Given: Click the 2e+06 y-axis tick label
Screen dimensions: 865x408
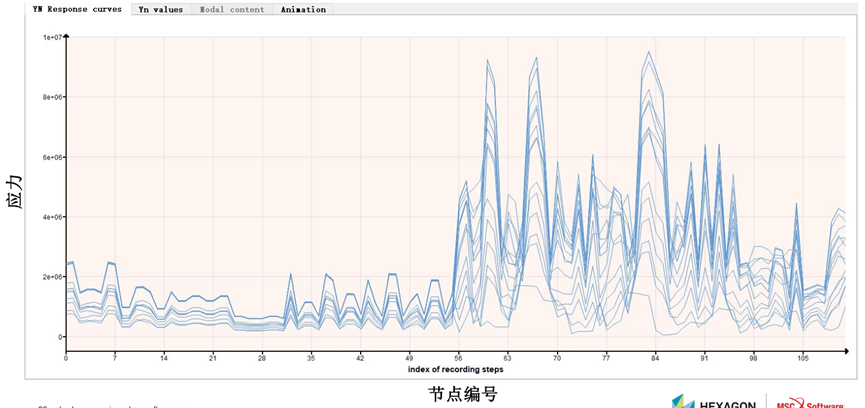Looking at the screenshot, I should click(53, 277).
